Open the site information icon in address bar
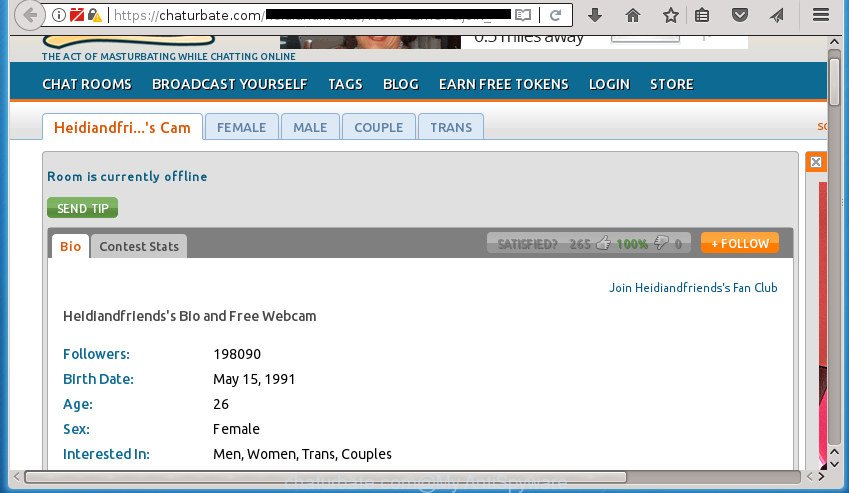849x493 pixels. click(x=58, y=15)
